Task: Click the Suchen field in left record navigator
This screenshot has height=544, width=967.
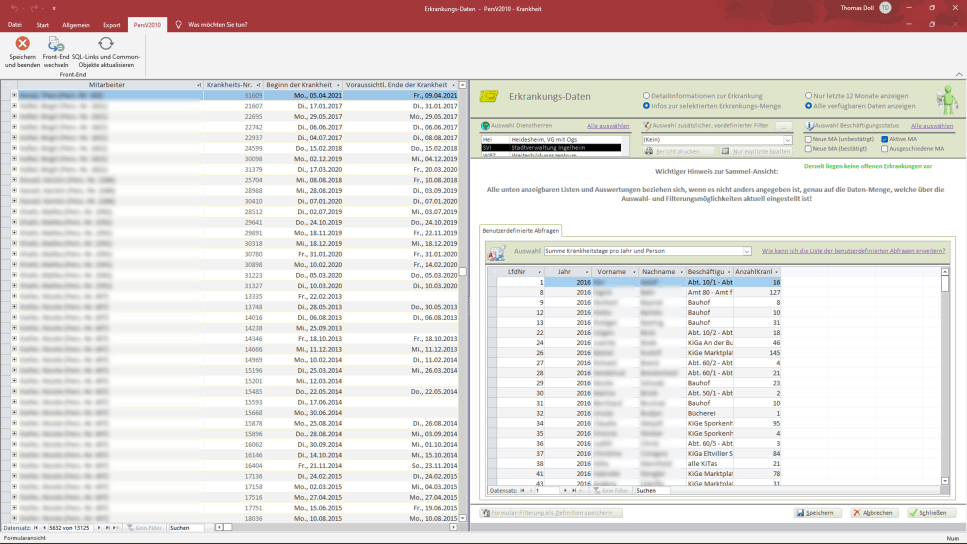Action: [185, 527]
